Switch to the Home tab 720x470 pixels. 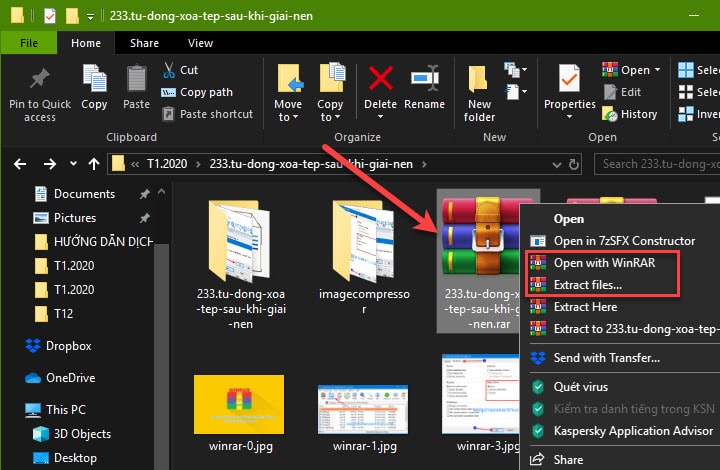(x=86, y=43)
